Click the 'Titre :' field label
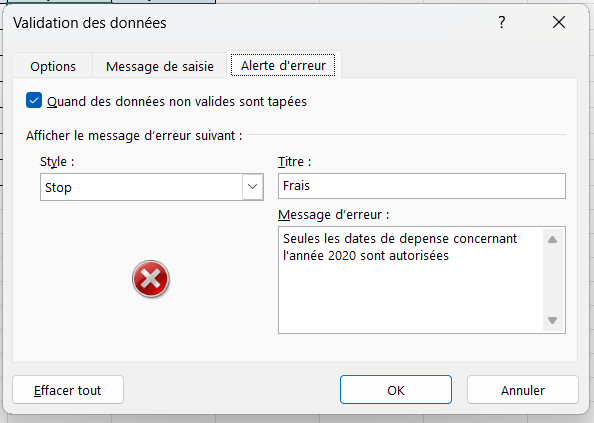 coord(294,162)
